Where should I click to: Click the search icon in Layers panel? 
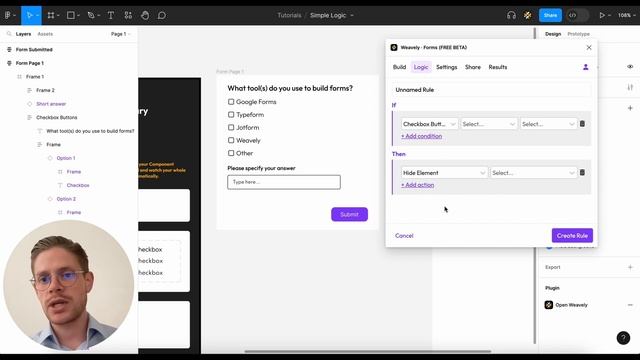(9, 34)
